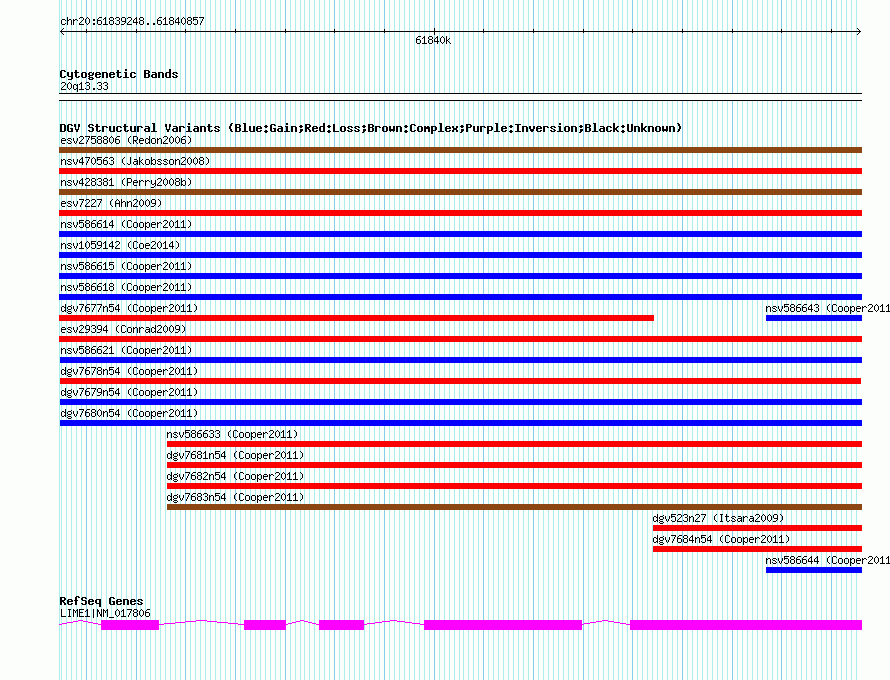890x680 pixels.
Task: Select dgv7684n54 (Cooper2011) label
Action: pyautogui.click(x=721, y=539)
